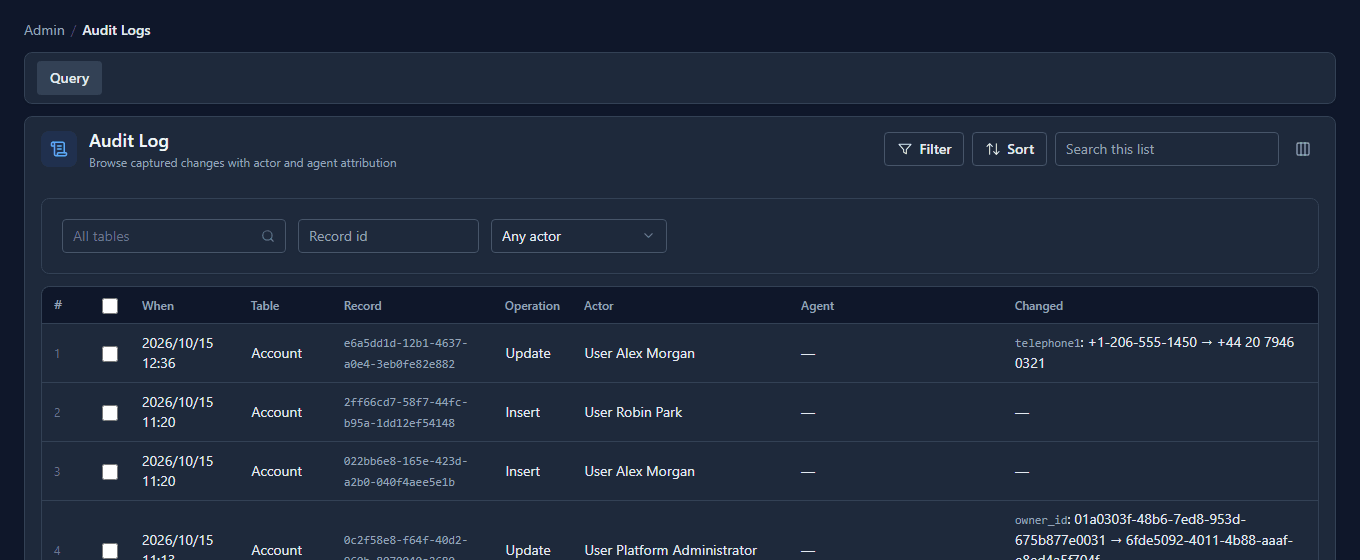
Task: Click the owner_id change details
Action: point(1155,538)
